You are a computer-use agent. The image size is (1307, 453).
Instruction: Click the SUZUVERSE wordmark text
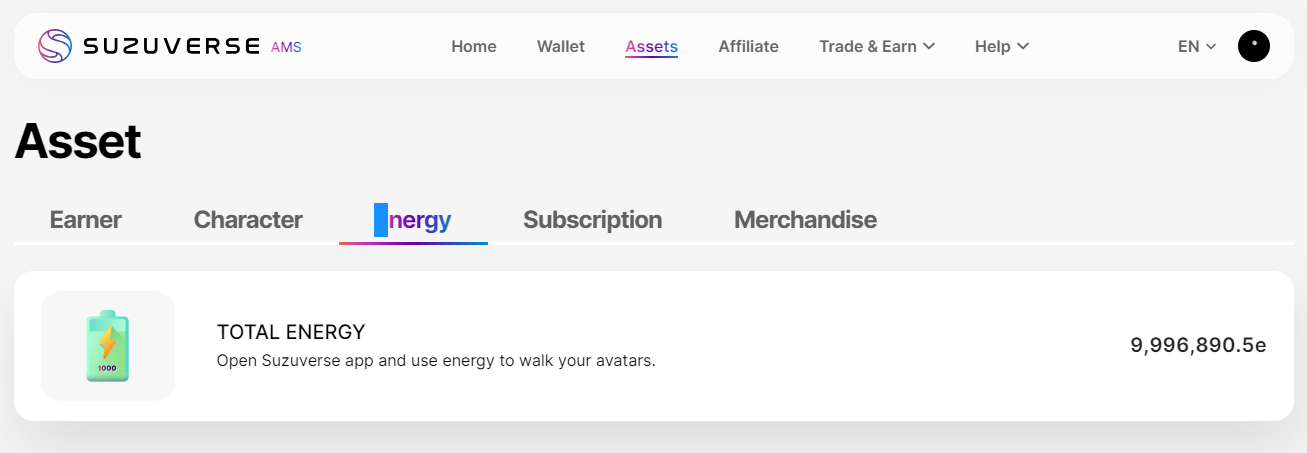point(171,46)
